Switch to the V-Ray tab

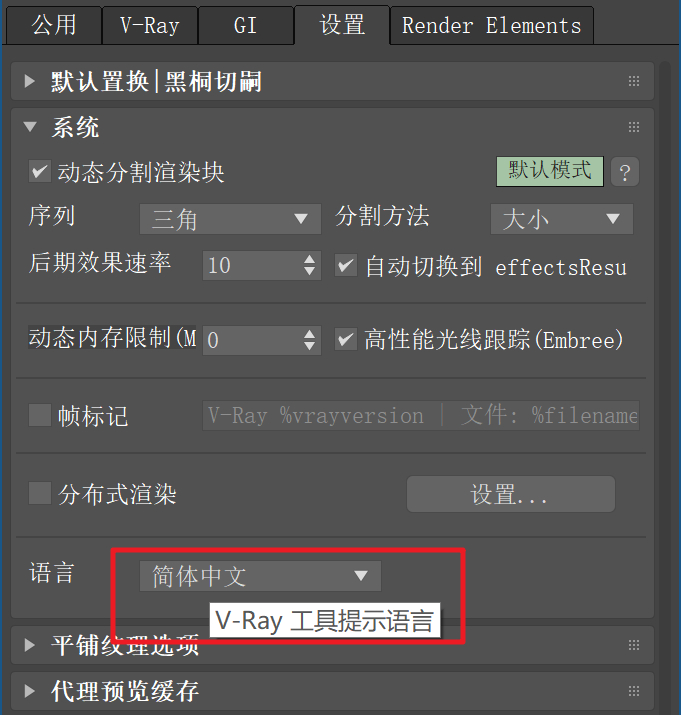pos(150,26)
